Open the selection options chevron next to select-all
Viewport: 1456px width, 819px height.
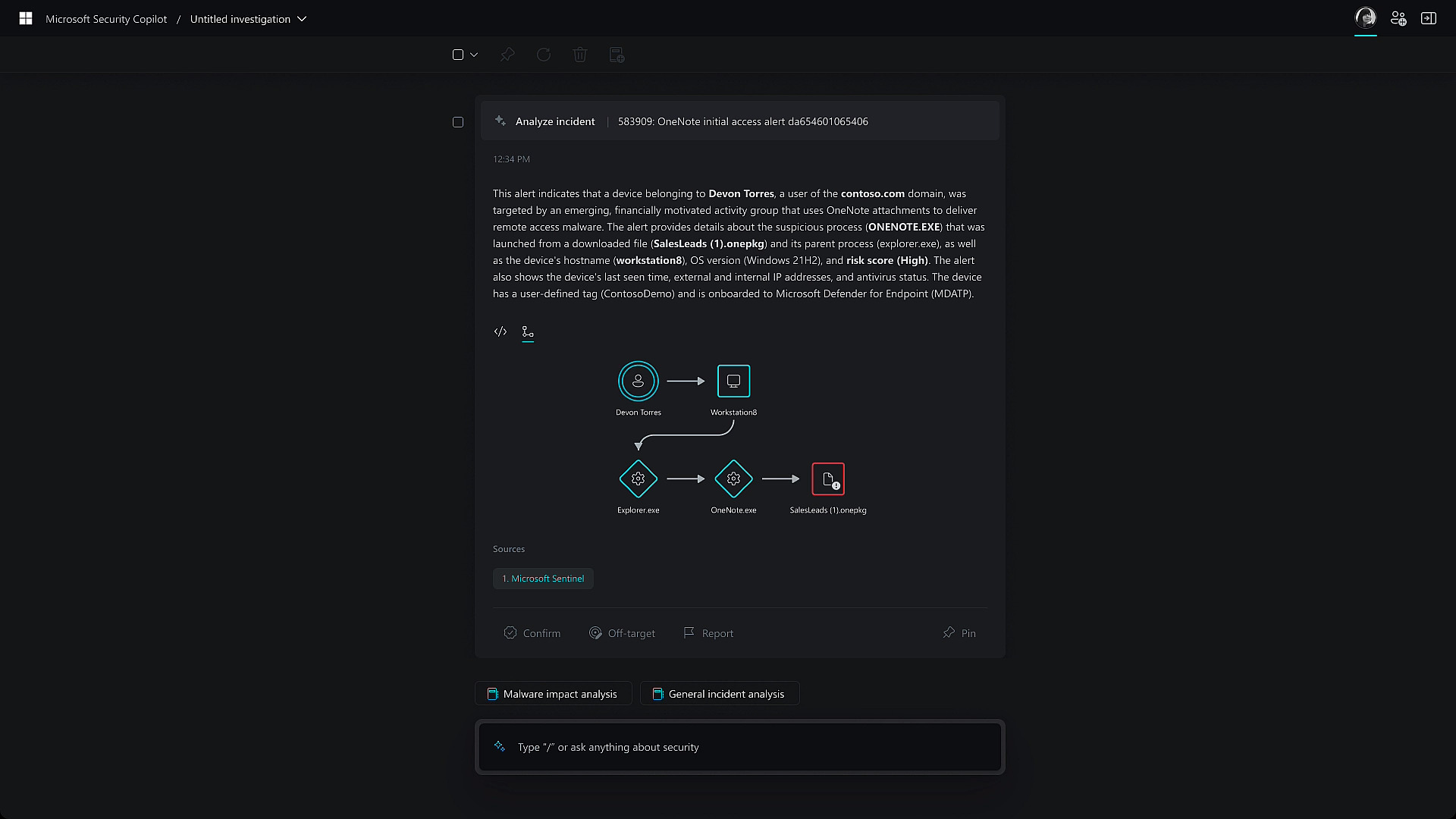click(475, 55)
